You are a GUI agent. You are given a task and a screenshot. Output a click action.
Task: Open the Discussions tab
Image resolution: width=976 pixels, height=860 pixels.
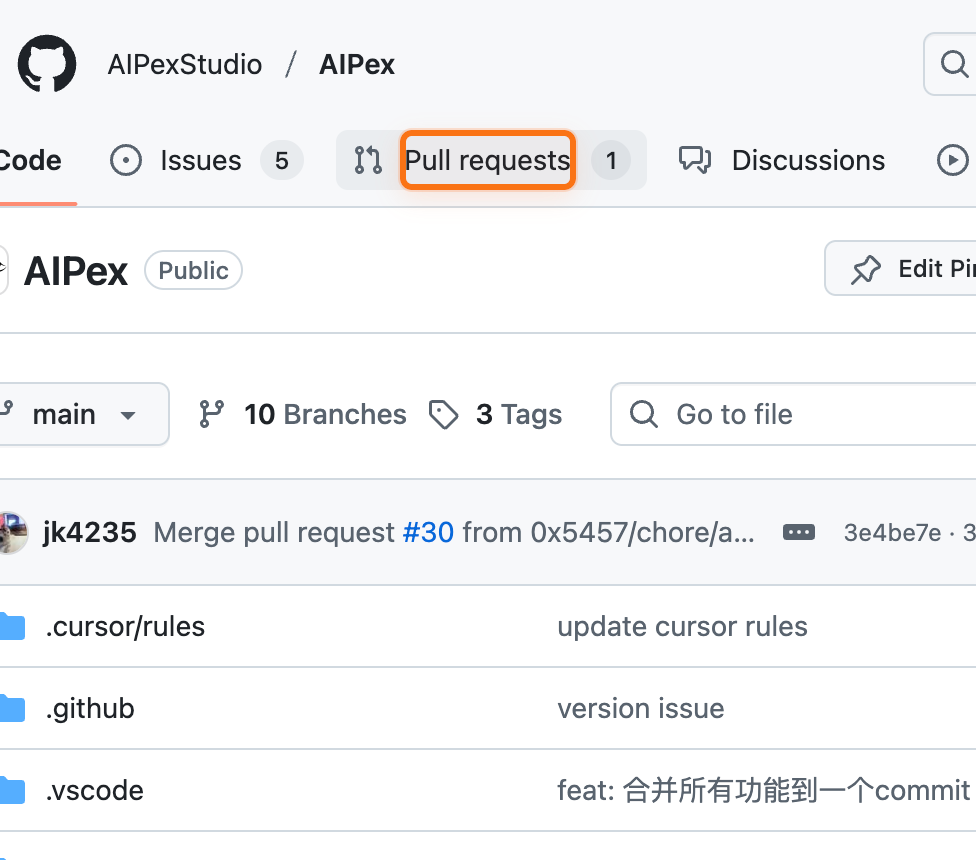click(808, 160)
